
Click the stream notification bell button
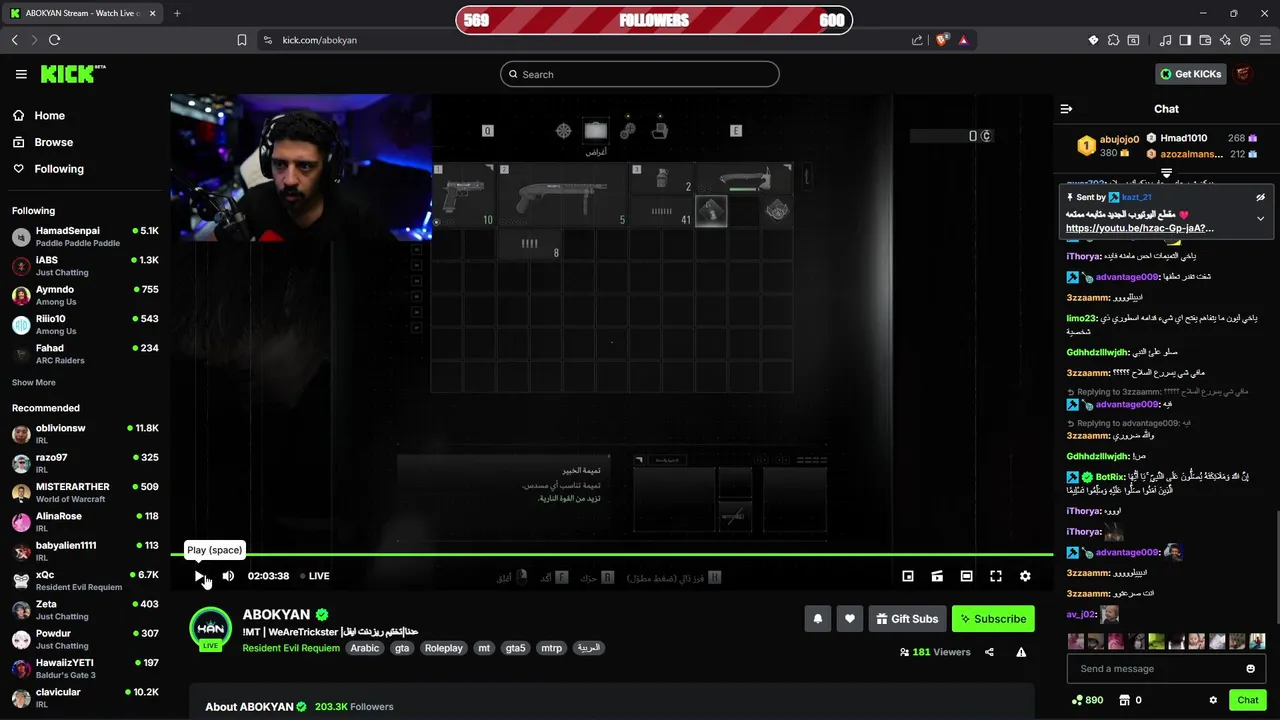[818, 619]
